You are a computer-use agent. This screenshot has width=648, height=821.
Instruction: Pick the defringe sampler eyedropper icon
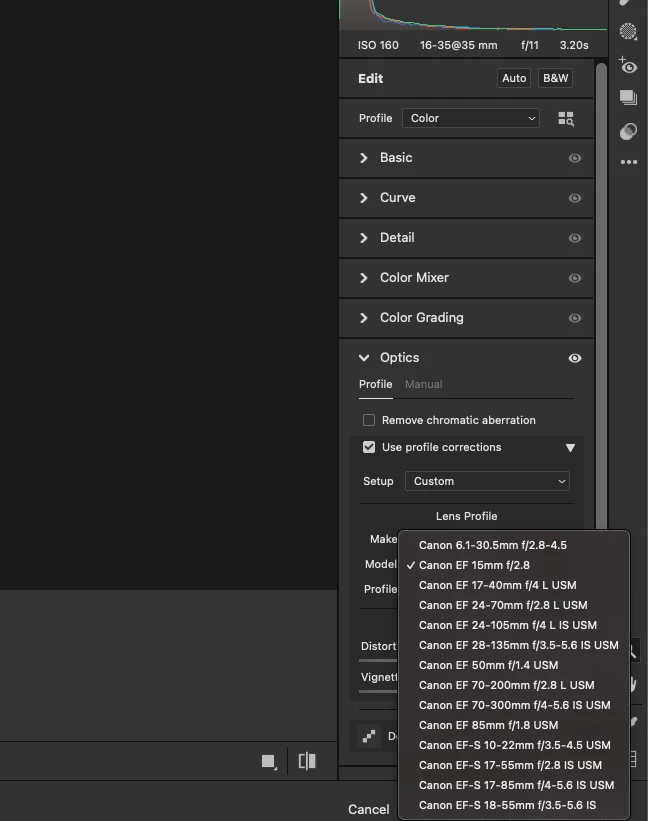coord(369,736)
